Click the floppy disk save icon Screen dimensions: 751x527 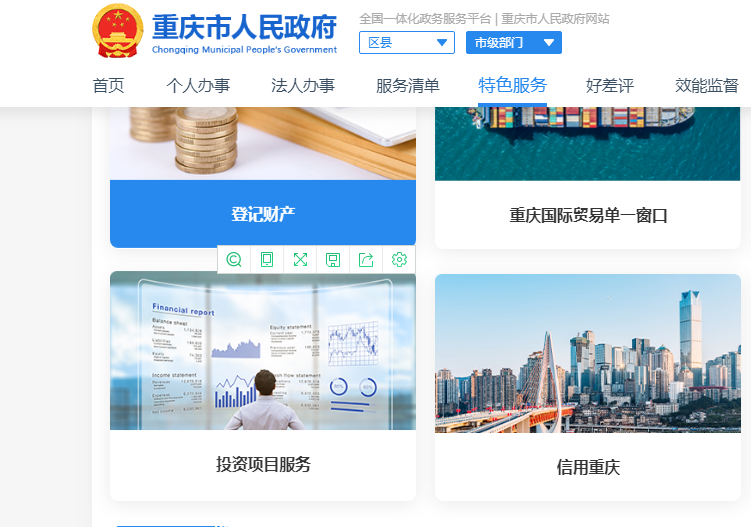coord(333,260)
